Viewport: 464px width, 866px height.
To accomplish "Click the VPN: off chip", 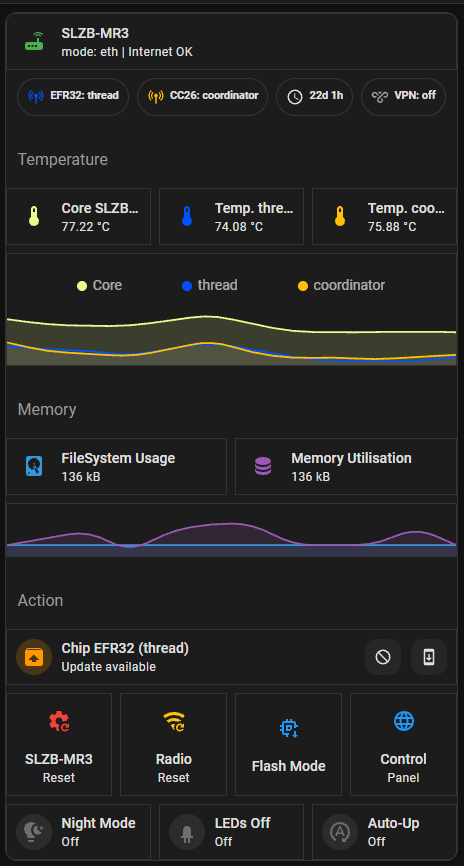I will (x=403, y=97).
